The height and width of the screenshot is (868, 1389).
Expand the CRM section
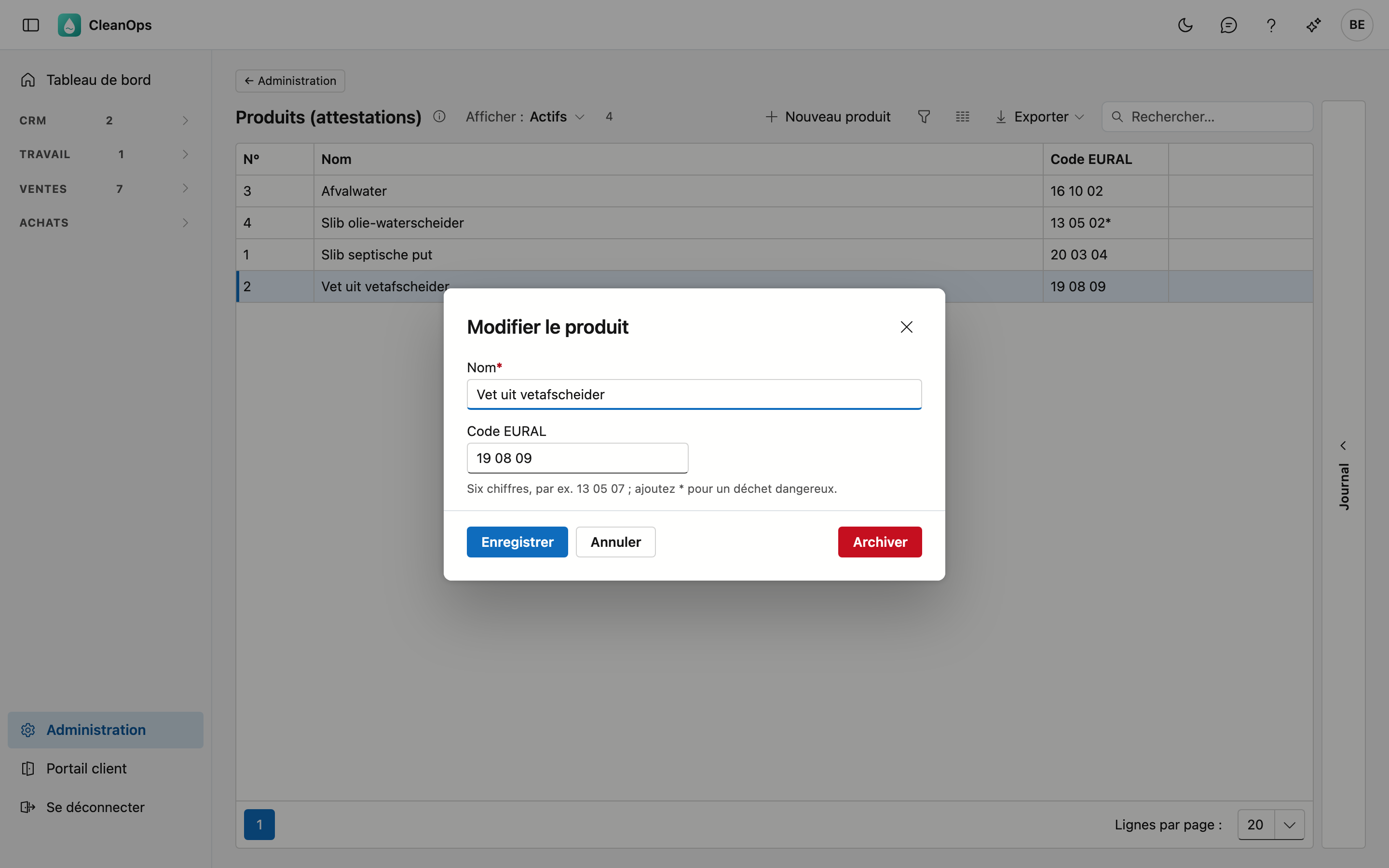click(105, 120)
